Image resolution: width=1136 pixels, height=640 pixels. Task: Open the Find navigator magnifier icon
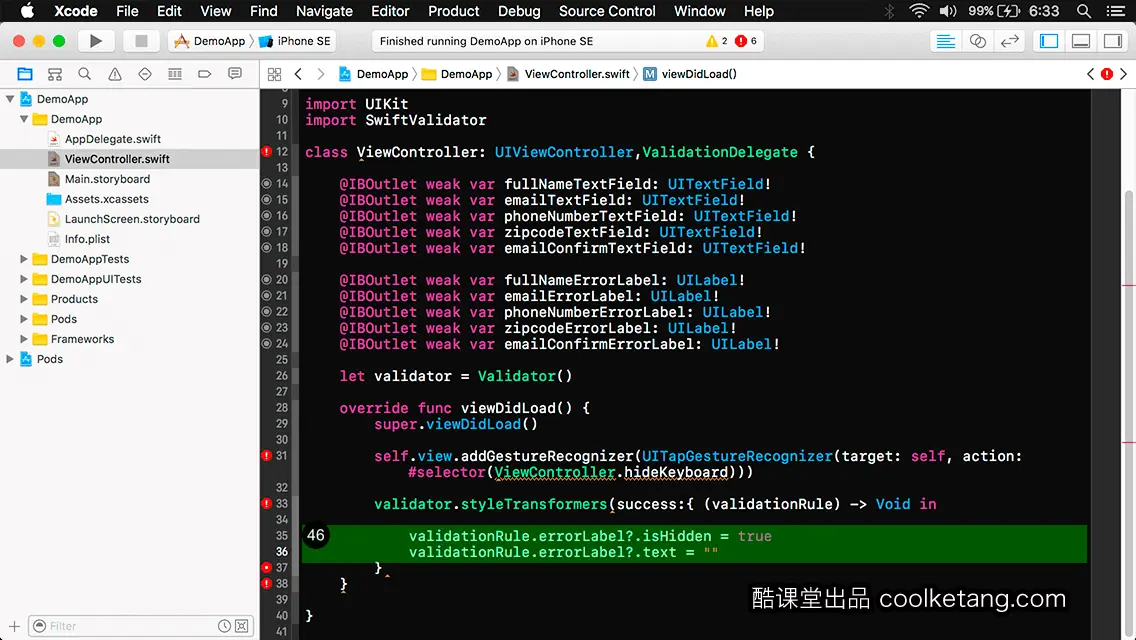[85, 74]
